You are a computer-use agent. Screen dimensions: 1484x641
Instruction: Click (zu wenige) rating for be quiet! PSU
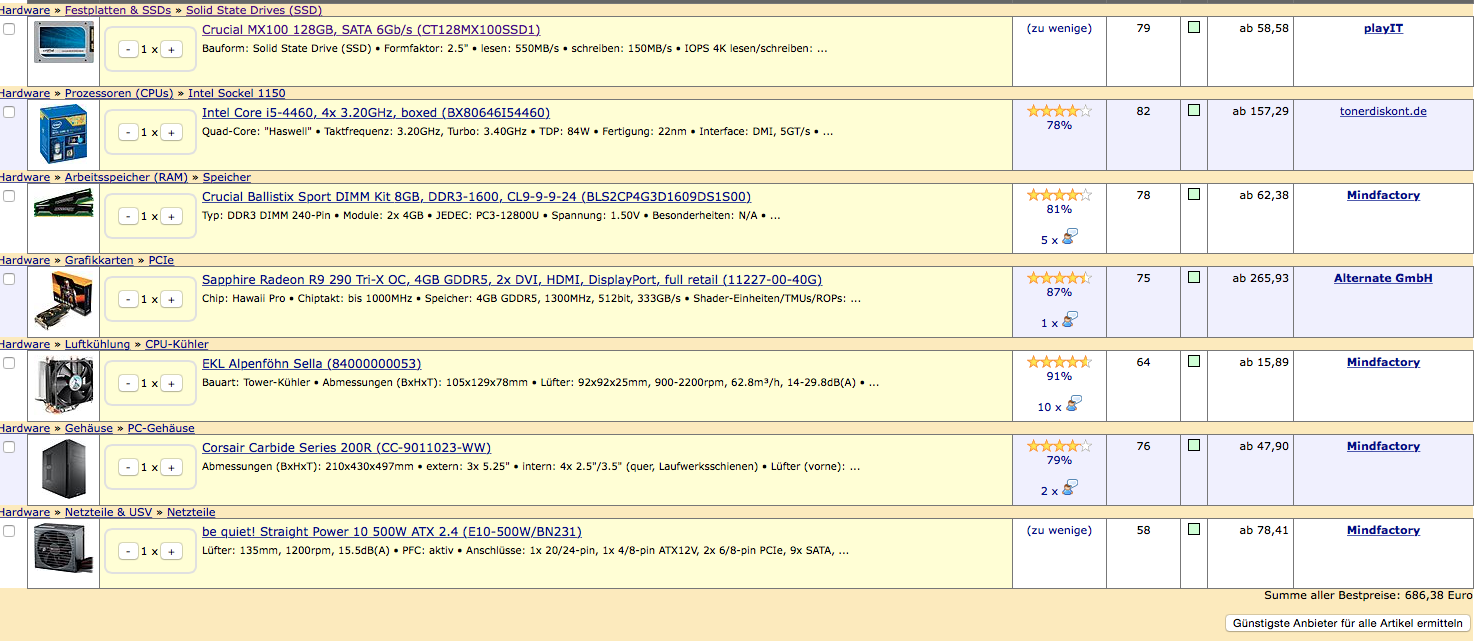point(1059,530)
